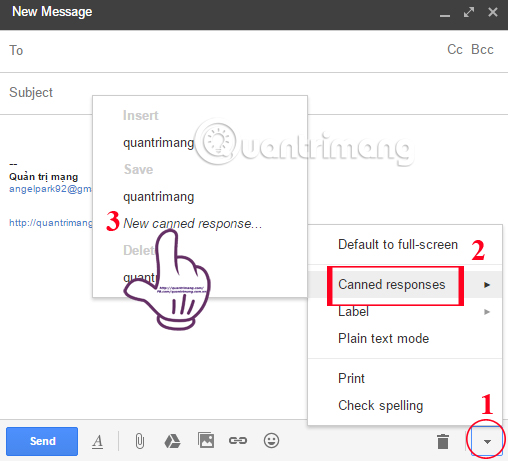
Task: Discard draft with the trash icon
Action: pos(443,442)
